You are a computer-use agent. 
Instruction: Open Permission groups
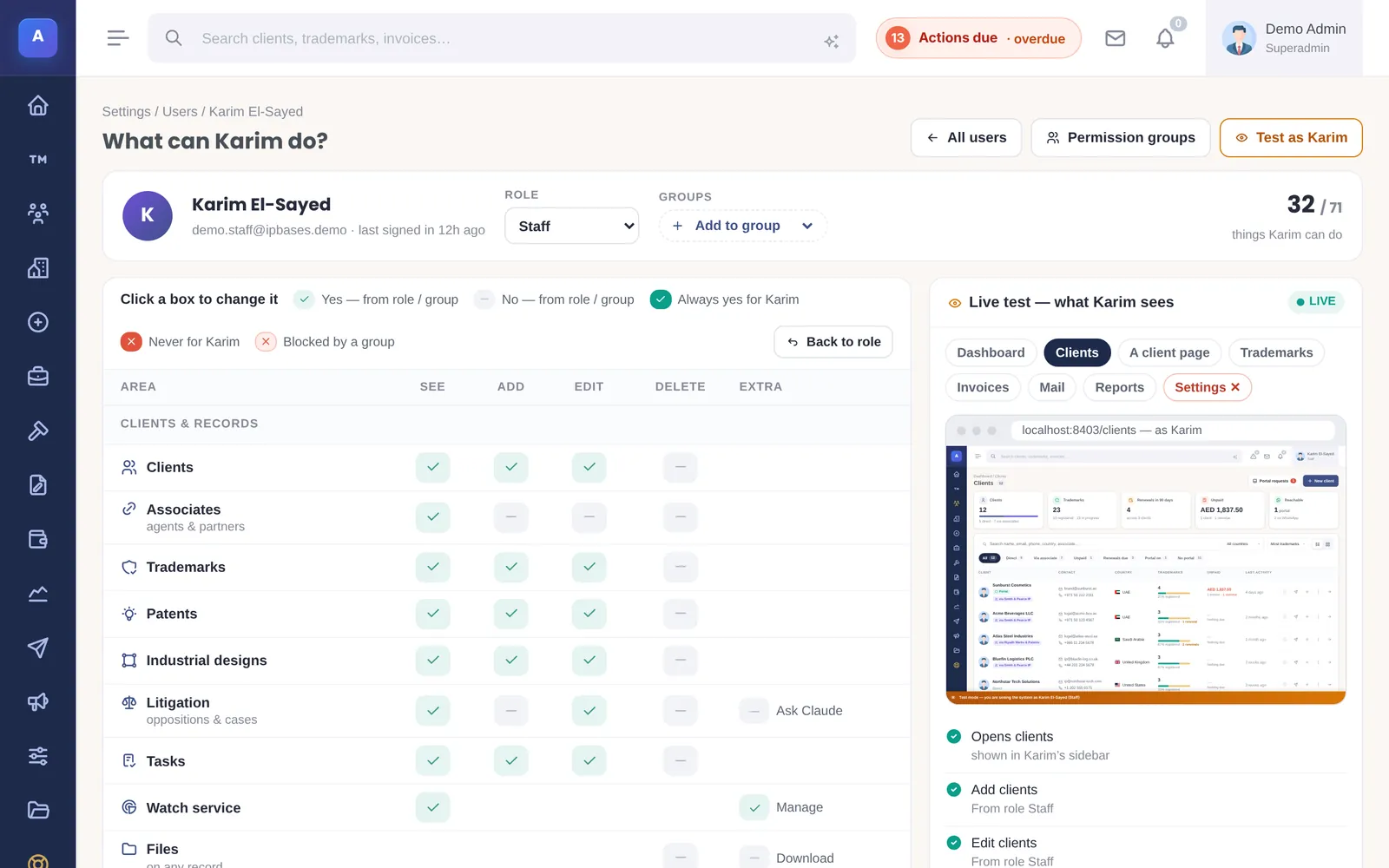click(1121, 138)
